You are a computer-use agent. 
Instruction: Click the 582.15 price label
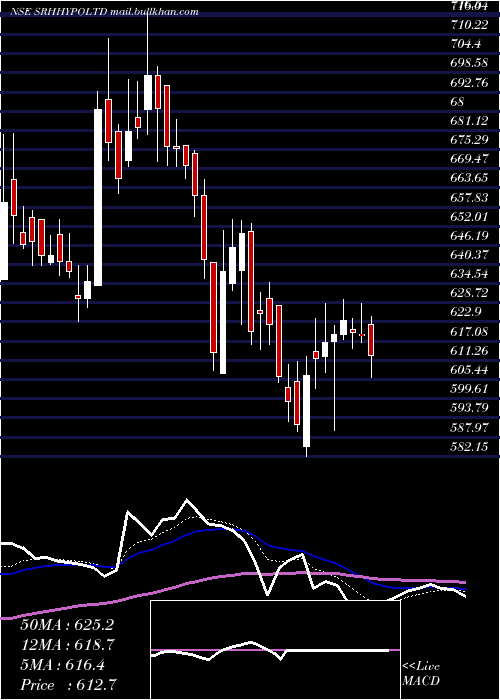[470, 446]
